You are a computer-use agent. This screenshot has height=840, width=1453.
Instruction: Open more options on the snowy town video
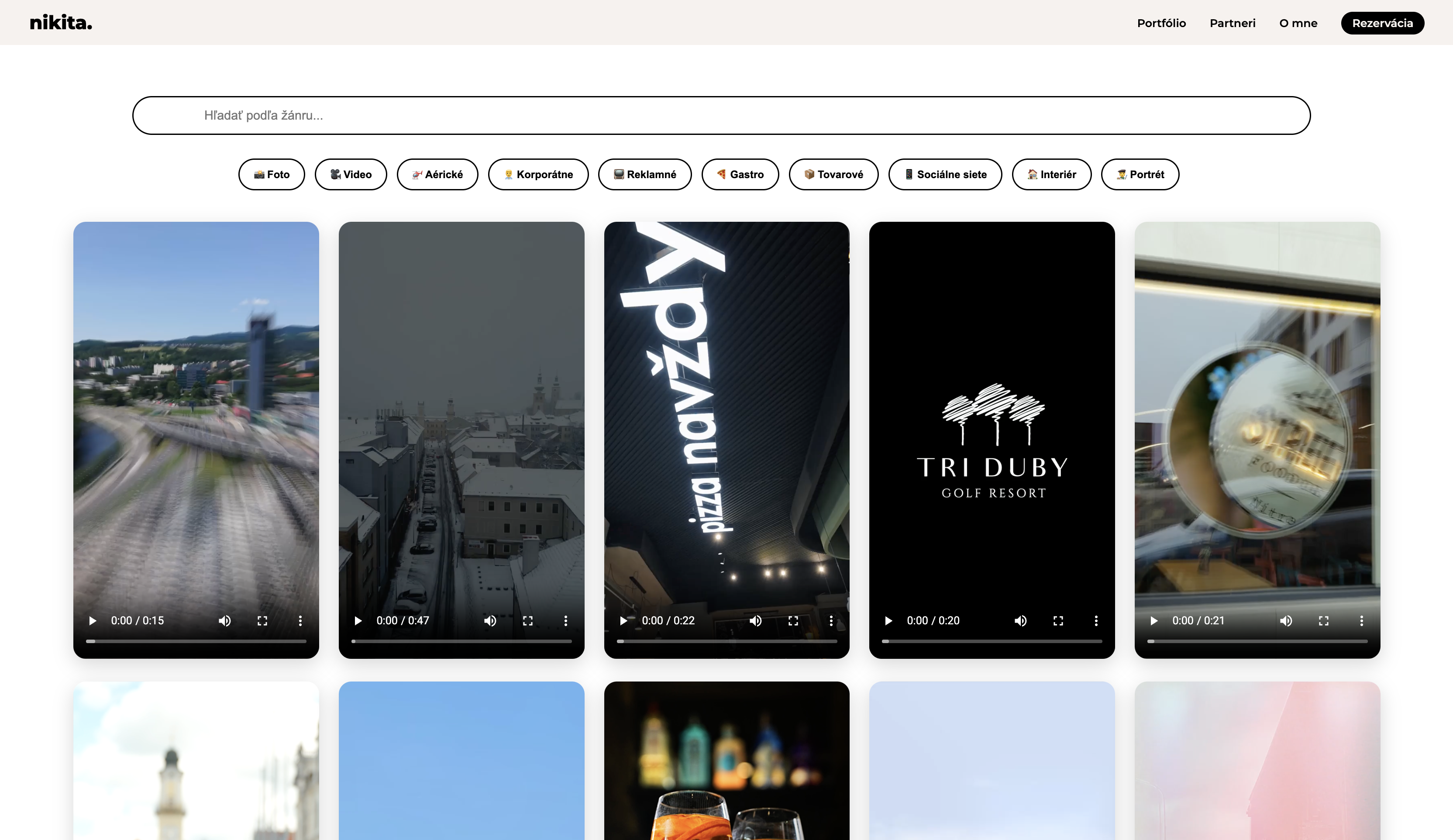tap(565, 621)
